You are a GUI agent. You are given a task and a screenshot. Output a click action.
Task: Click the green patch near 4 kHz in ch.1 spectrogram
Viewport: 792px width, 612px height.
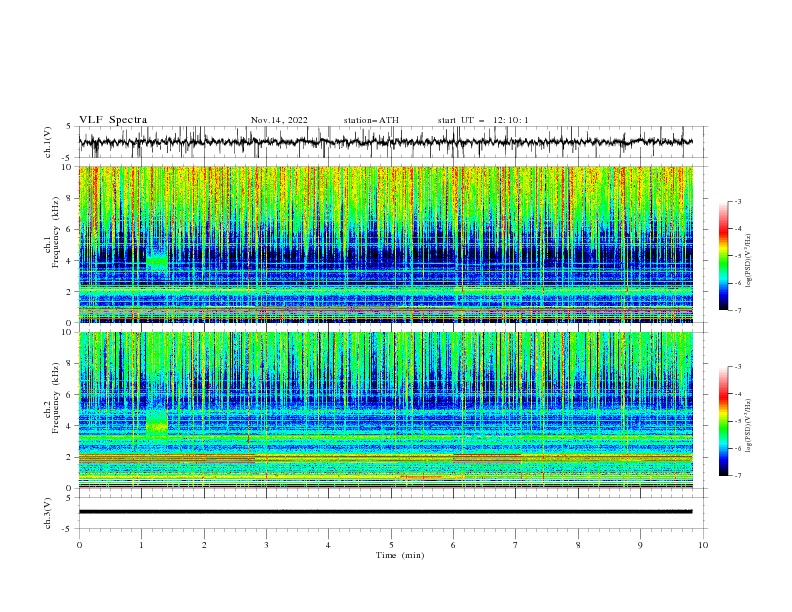click(157, 262)
